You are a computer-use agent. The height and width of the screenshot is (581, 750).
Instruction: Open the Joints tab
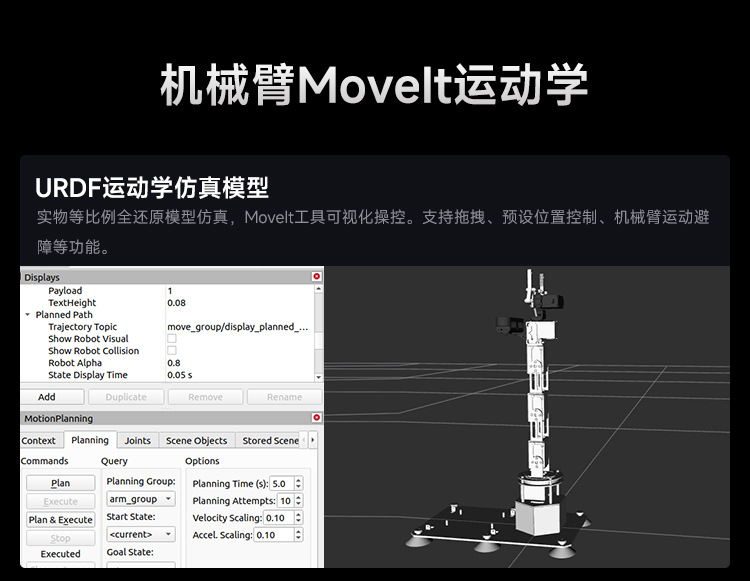coord(137,441)
